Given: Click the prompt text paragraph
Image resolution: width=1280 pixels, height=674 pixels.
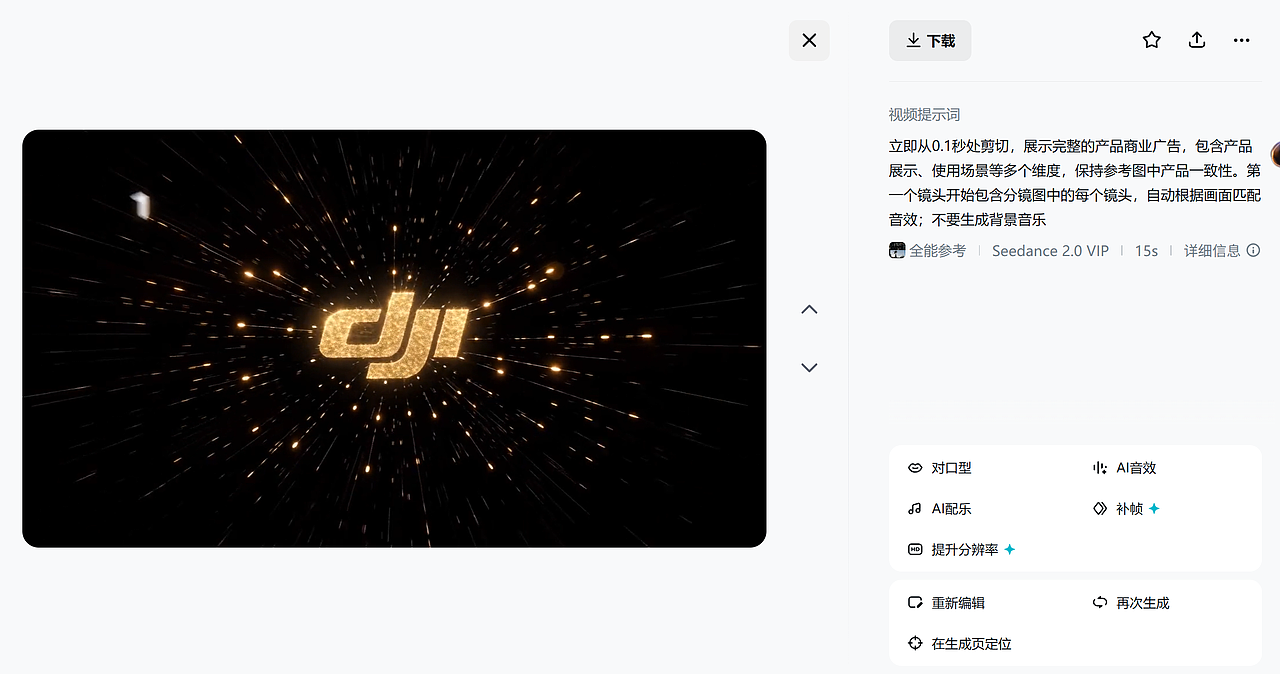Looking at the screenshot, I should (1075, 183).
